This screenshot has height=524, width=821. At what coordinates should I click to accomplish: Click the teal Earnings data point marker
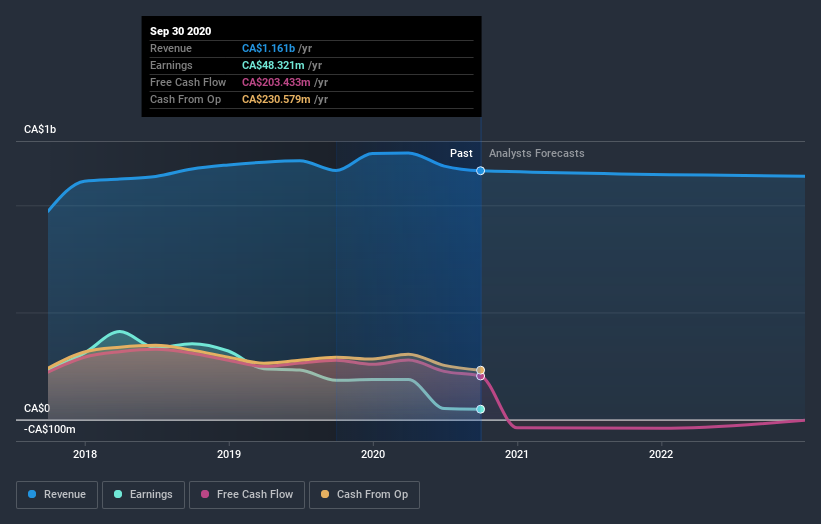[x=480, y=409]
